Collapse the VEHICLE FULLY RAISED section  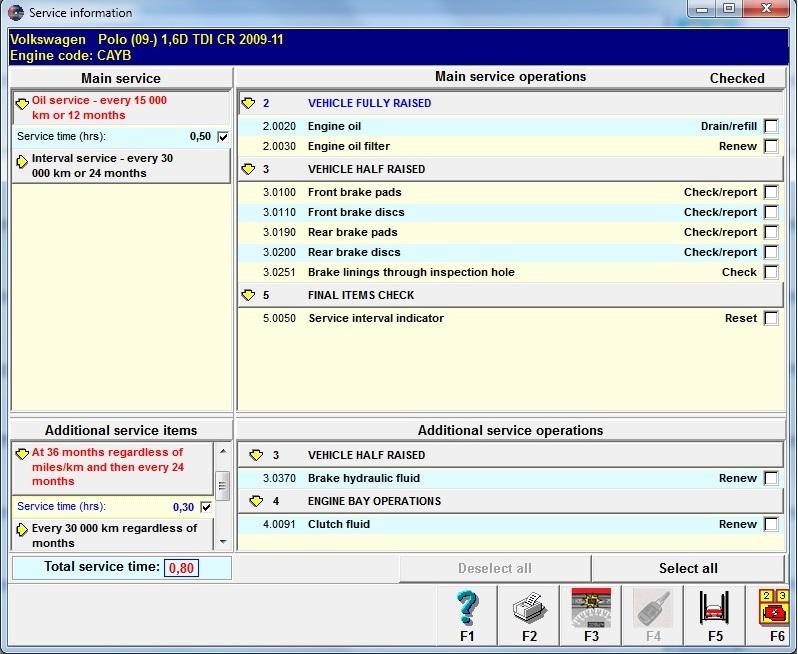point(248,103)
